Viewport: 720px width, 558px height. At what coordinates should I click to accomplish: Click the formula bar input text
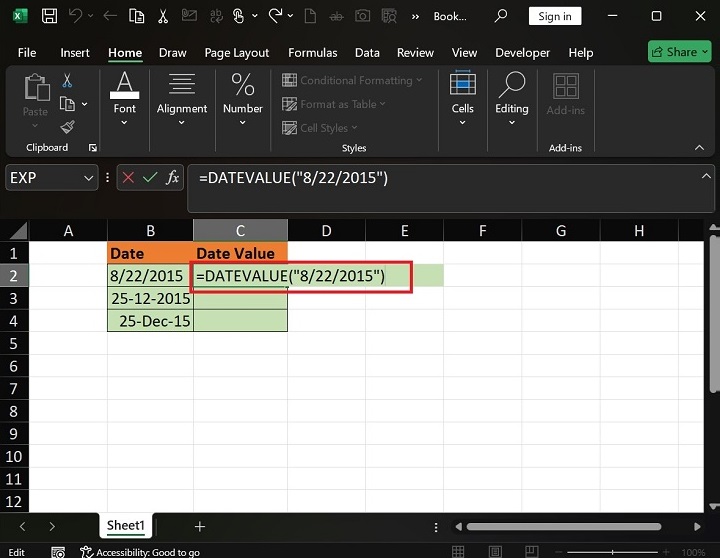(293, 178)
